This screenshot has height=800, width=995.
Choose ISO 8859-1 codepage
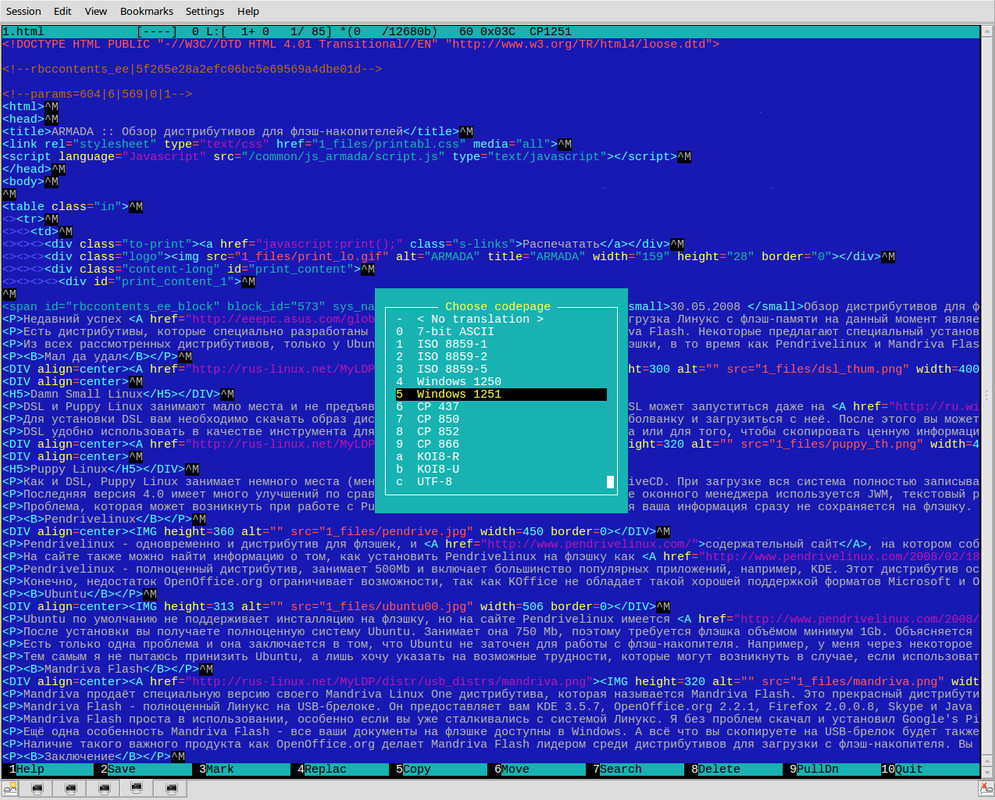pyautogui.click(x=501, y=344)
